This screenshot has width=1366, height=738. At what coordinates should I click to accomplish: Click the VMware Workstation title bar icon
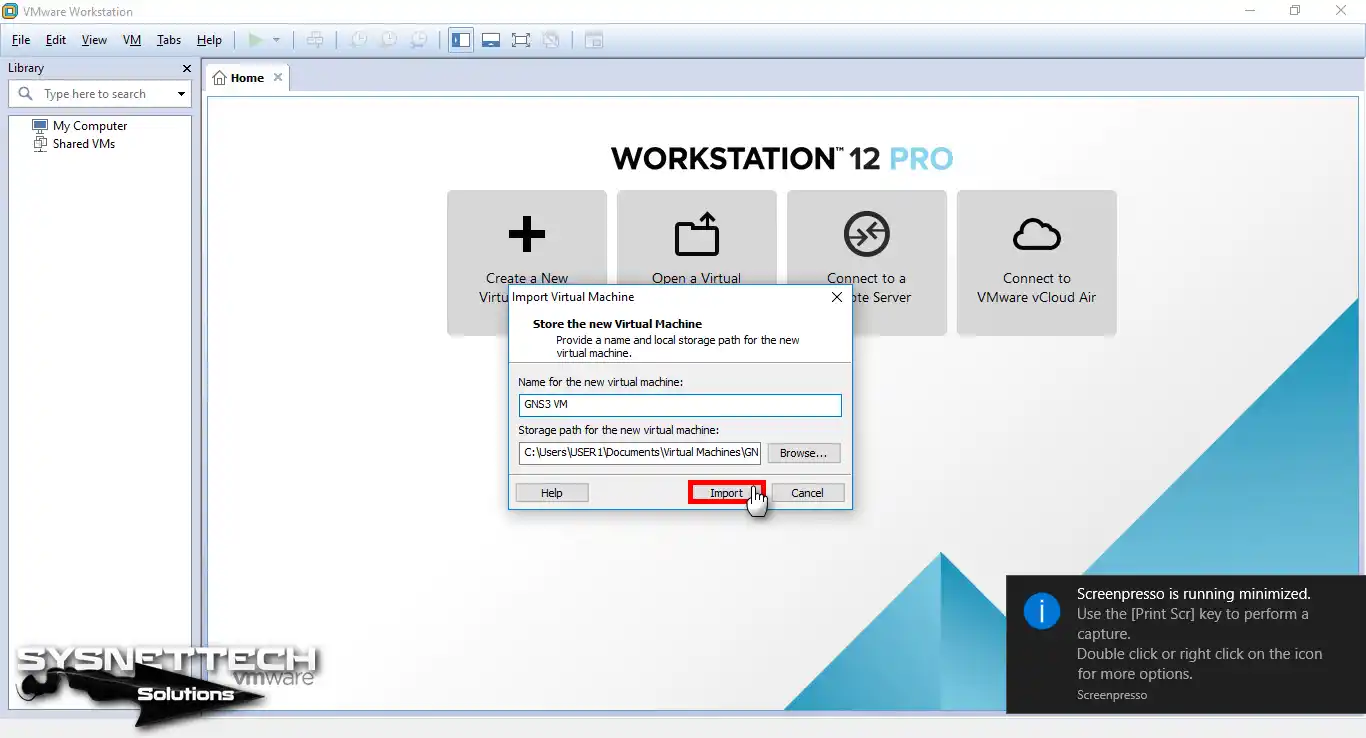pos(11,11)
